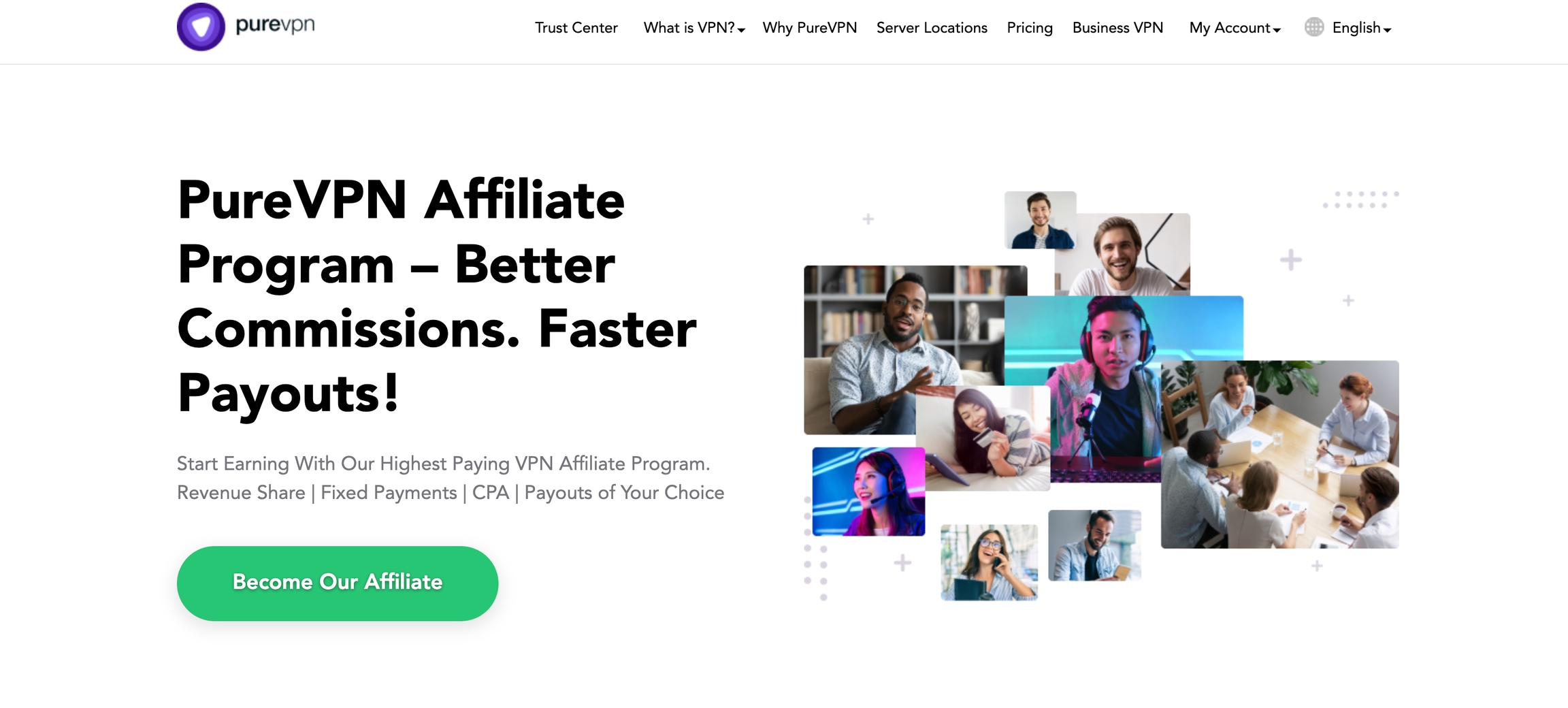Image resolution: width=1568 pixels, height=708 pixels.
Task: Click the Become Our Affiliate button
Action: (x=338, y=583)
